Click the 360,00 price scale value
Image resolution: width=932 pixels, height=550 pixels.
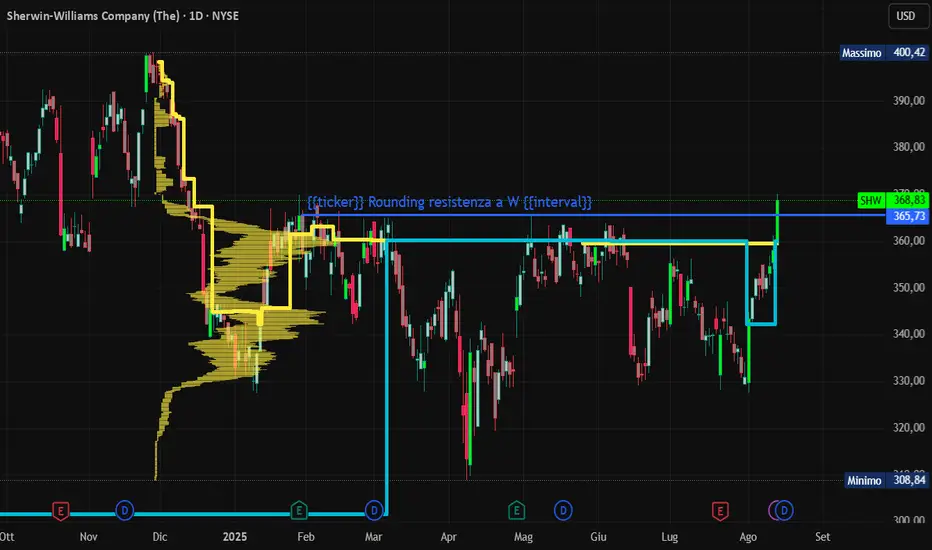909,240
